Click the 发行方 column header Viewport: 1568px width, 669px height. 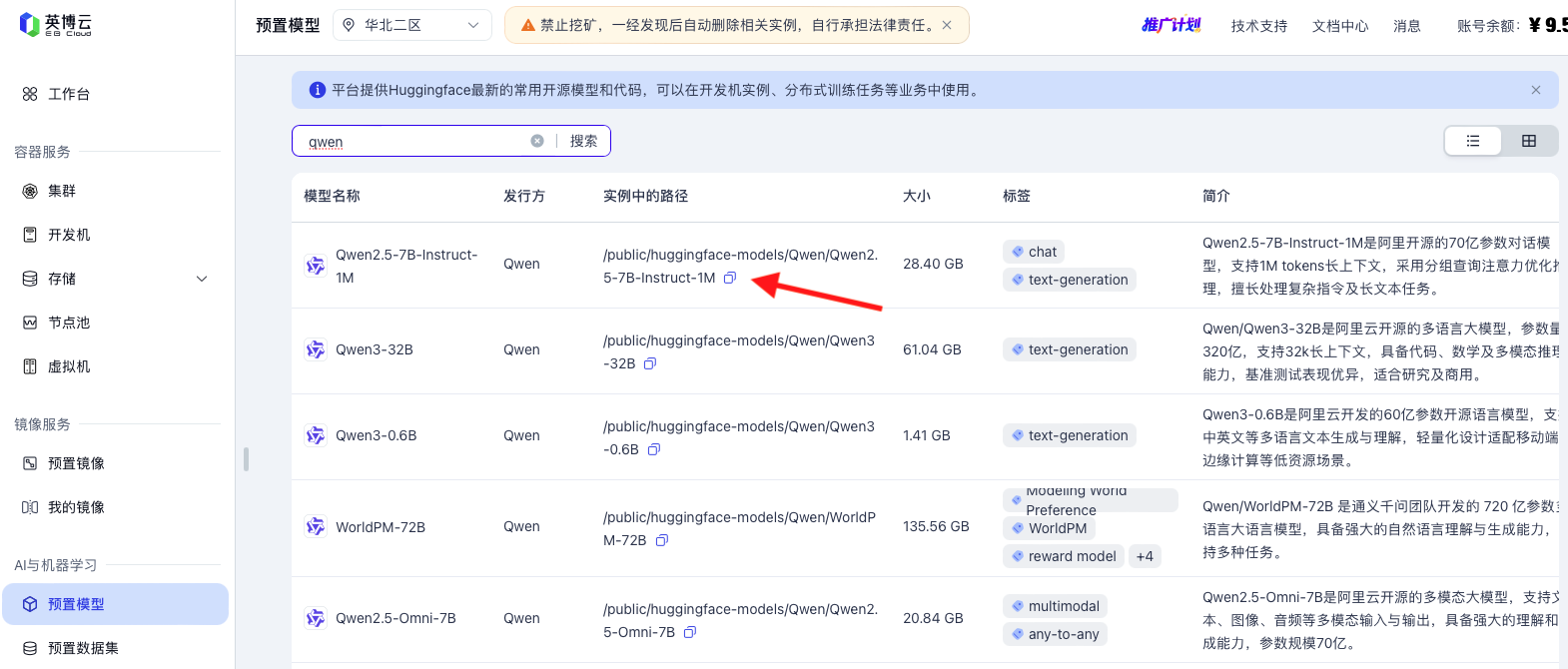click(x=524, y=196)
